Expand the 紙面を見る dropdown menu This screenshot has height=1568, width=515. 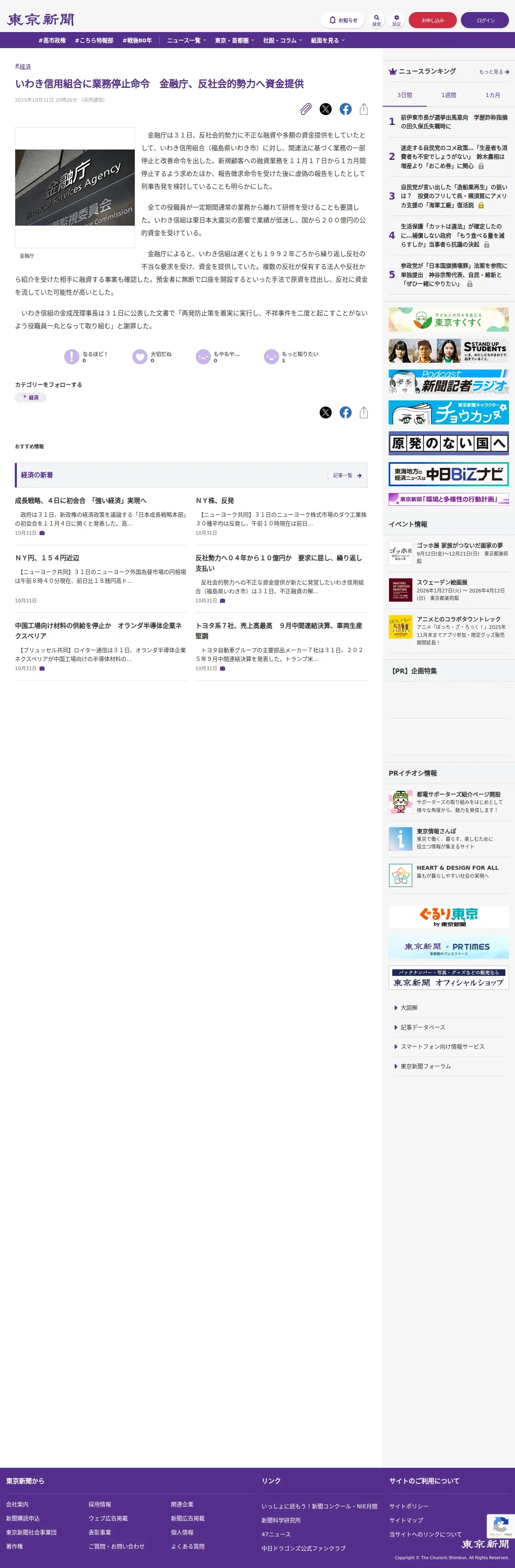coord(328,41)
